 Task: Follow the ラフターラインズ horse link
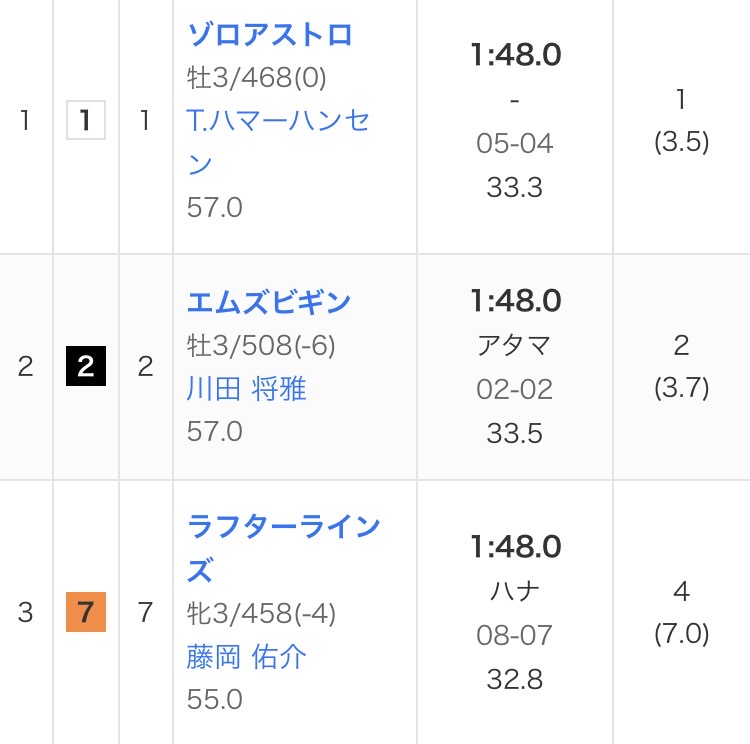pyautogui.click(x=284, y=526)
